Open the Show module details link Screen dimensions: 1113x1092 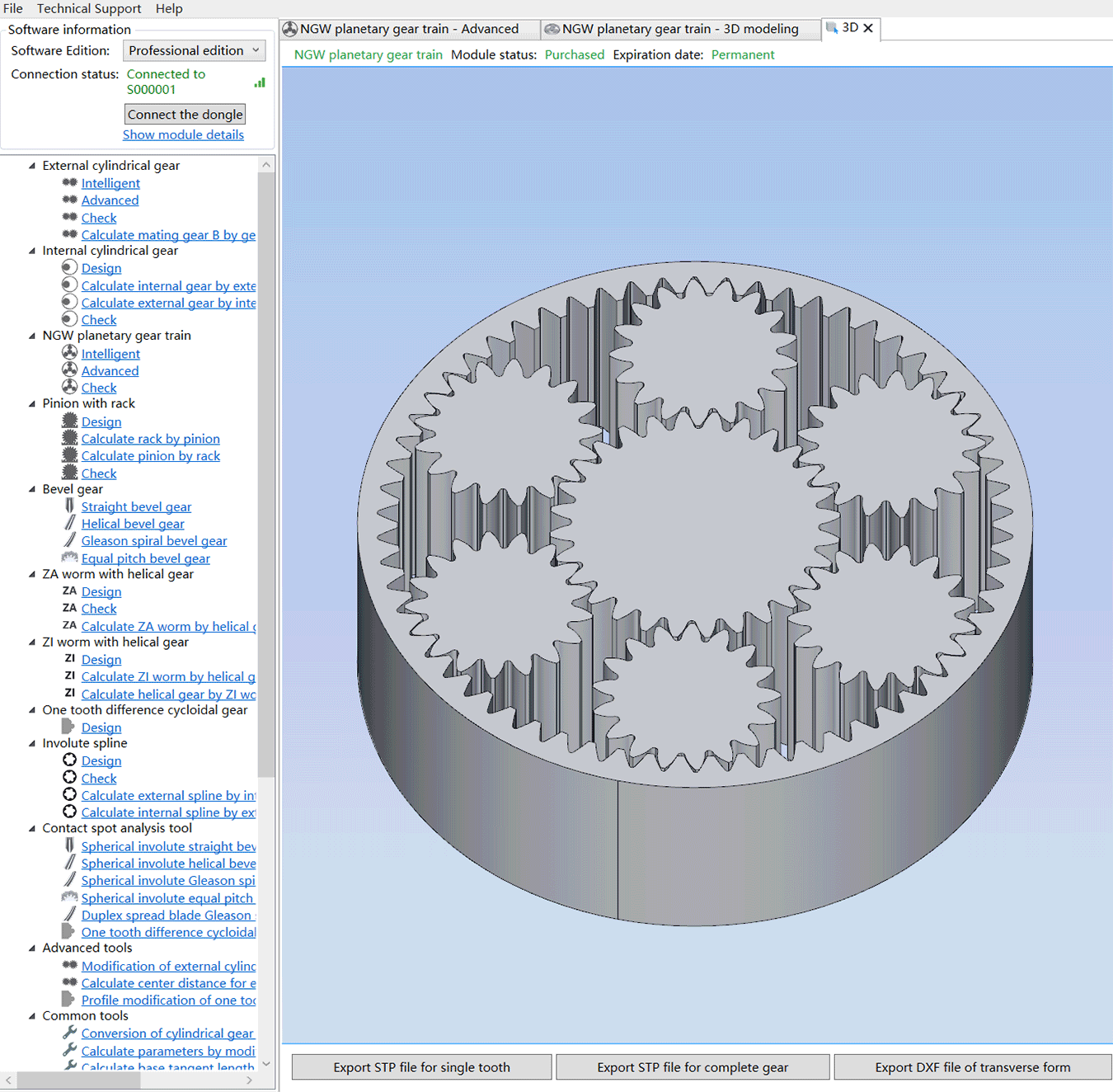pos(183,134)
